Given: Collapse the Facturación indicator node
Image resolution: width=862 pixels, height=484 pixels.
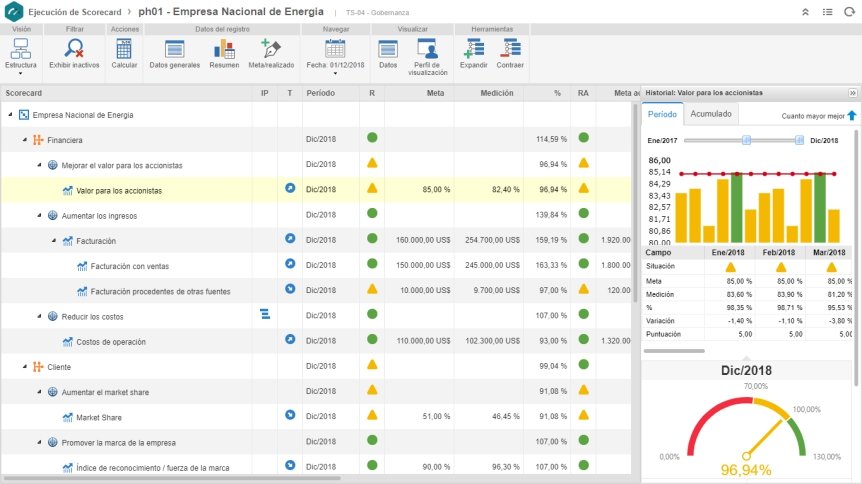Looking at the screenshot, I should (x=54, y=241).
